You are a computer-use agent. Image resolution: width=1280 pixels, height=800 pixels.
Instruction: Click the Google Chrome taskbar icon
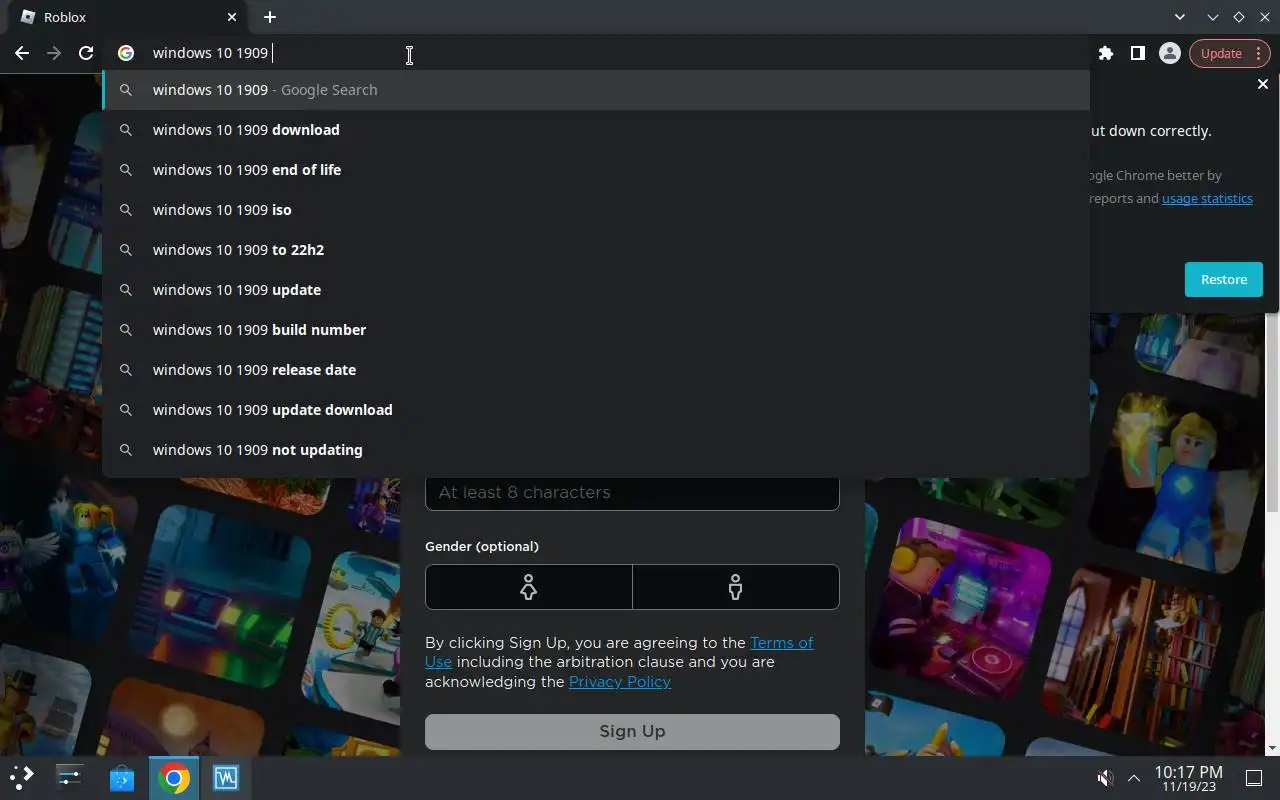[173, 777]
